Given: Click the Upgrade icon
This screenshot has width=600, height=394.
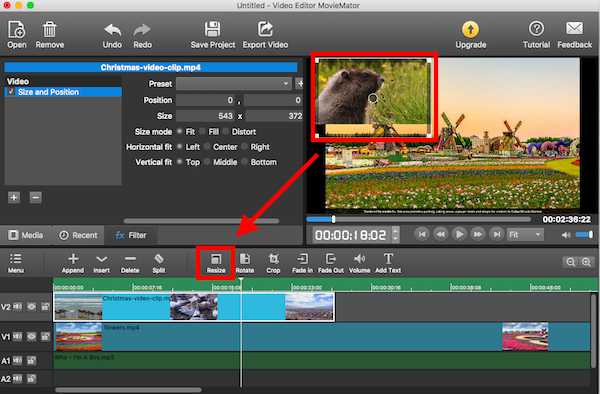Looking at the screenshot, I should (471, 34).
